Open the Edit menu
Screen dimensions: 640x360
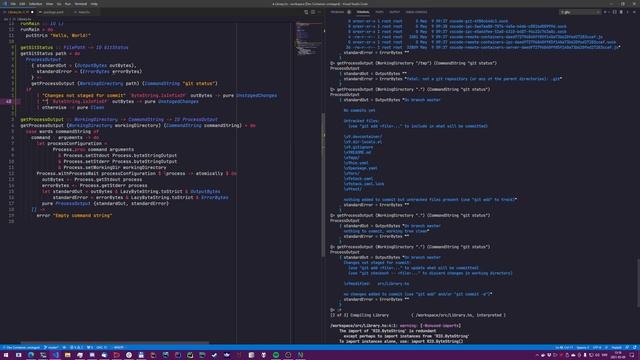(22, 4)
